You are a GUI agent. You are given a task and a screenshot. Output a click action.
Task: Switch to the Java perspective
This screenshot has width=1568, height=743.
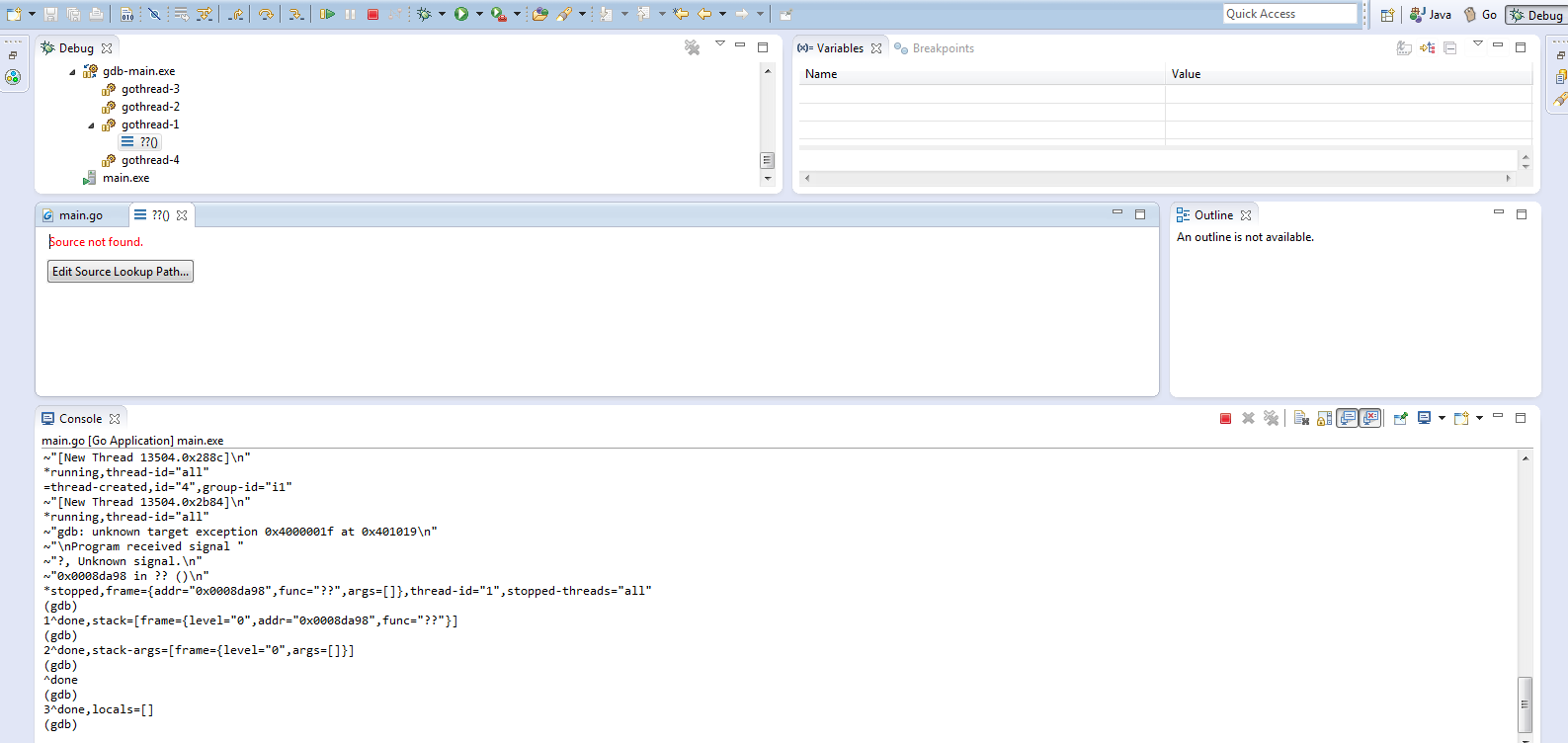[1431, 15]
